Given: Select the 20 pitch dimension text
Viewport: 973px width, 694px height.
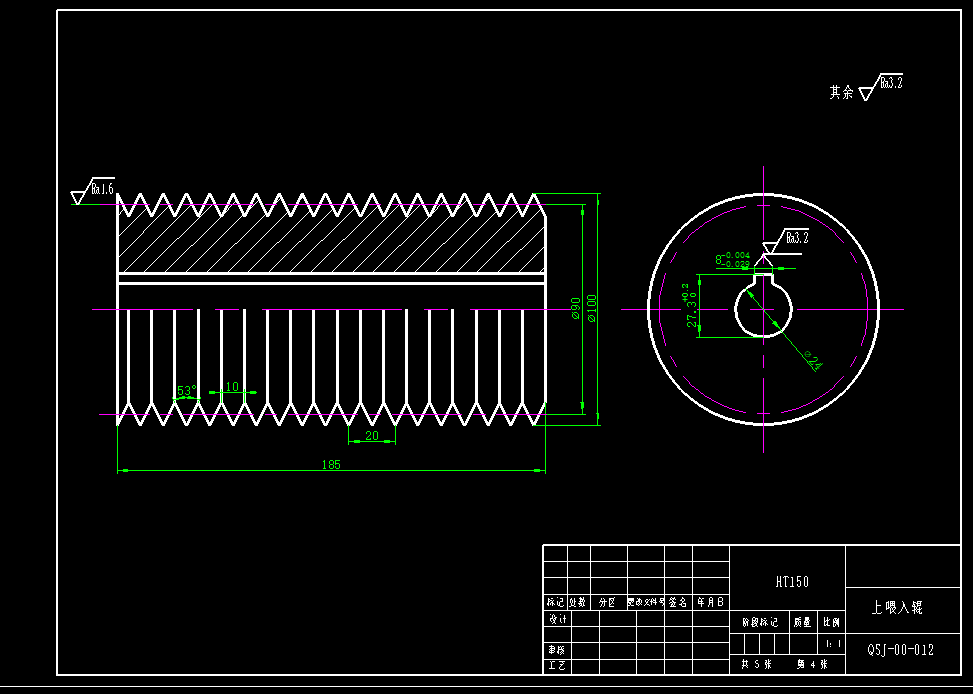Looking at the screenshot, I should click(x=372, y=436).
